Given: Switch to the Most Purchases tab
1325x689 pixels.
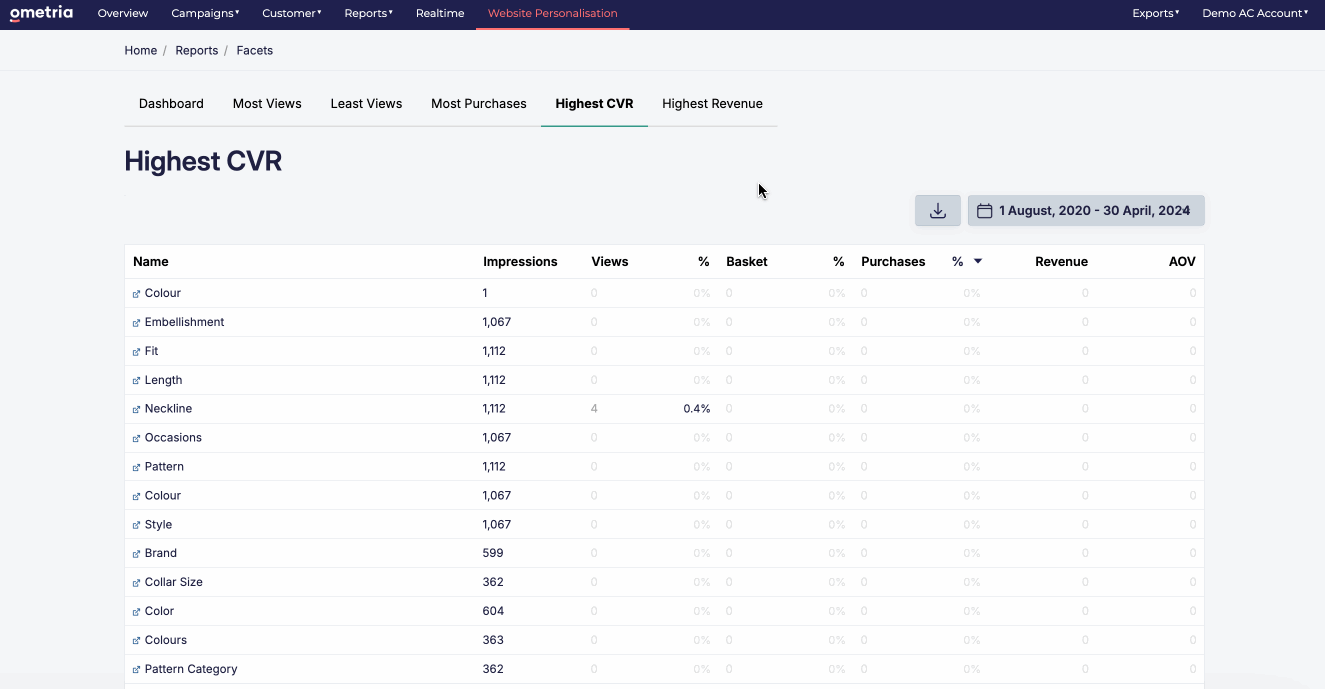Looking at the screenshot, I should [x=478, y=104].
